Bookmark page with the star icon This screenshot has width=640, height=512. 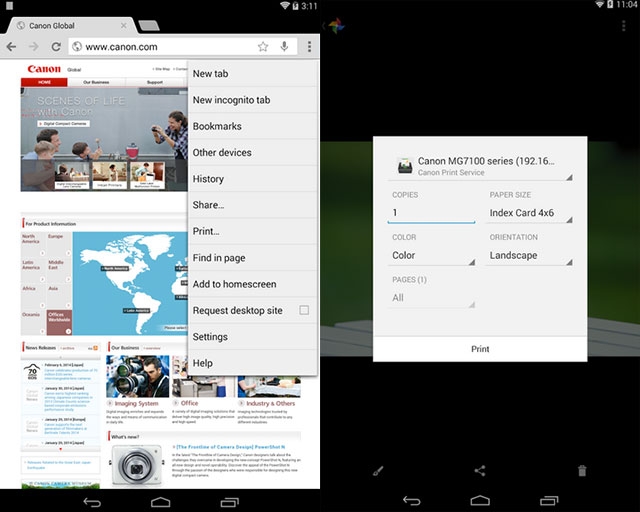point(263,47)
